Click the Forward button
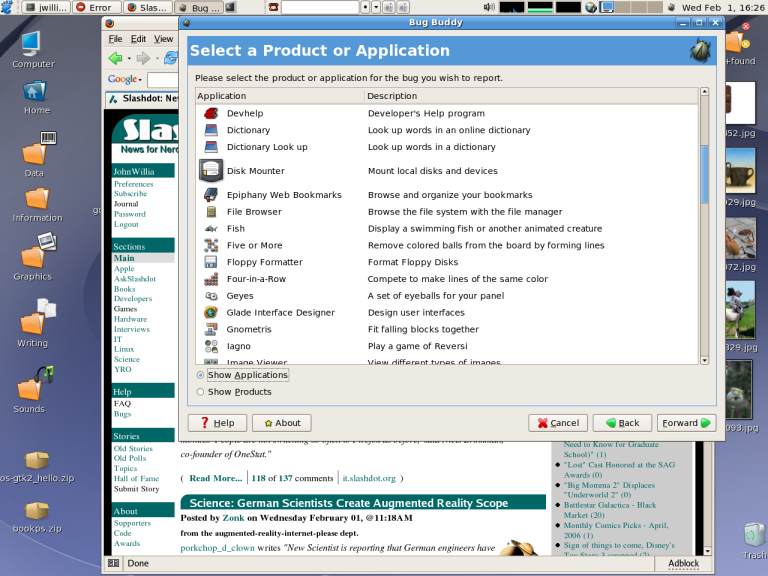The height and width of the screenshot is (576, 768). point(686,423)
